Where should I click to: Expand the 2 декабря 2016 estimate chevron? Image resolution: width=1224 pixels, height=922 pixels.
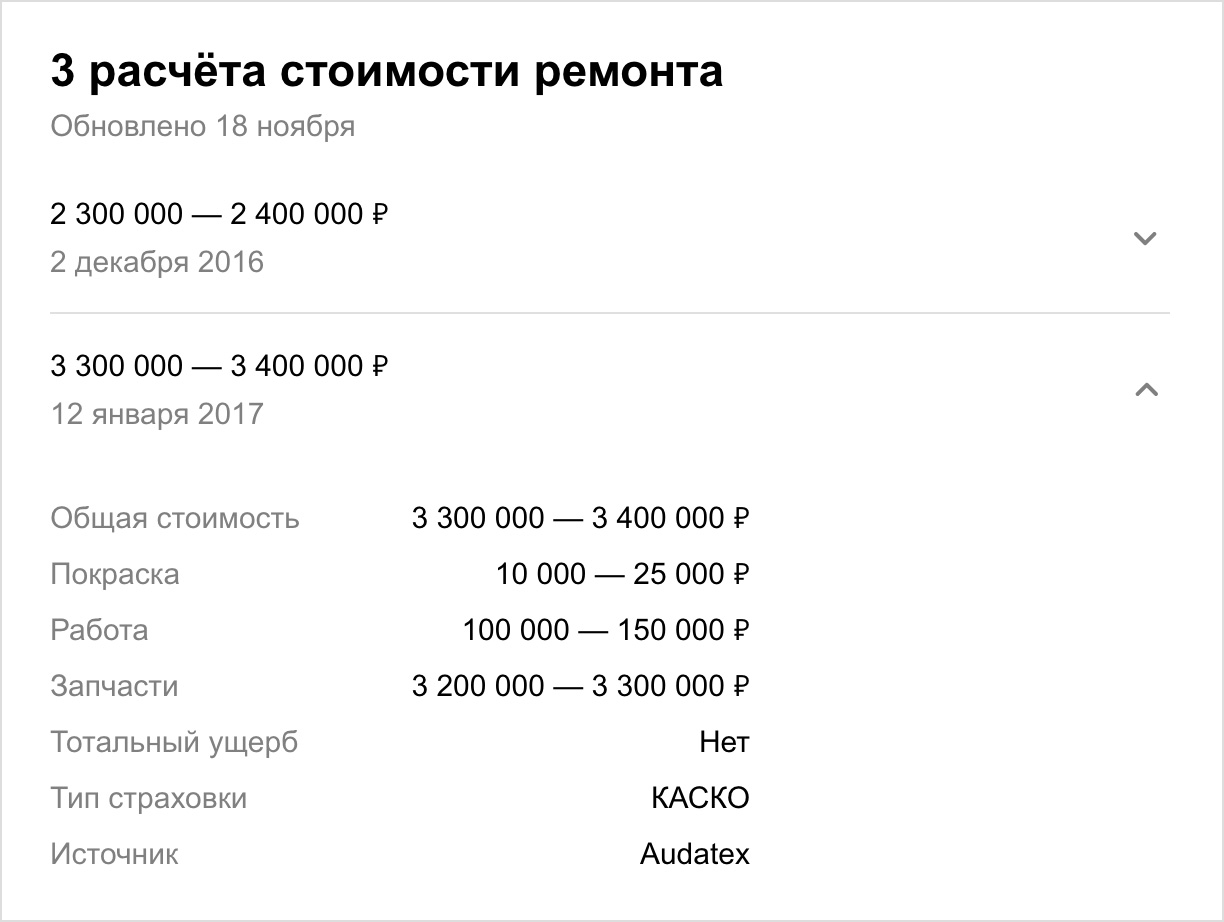[x=1145, y=238]
